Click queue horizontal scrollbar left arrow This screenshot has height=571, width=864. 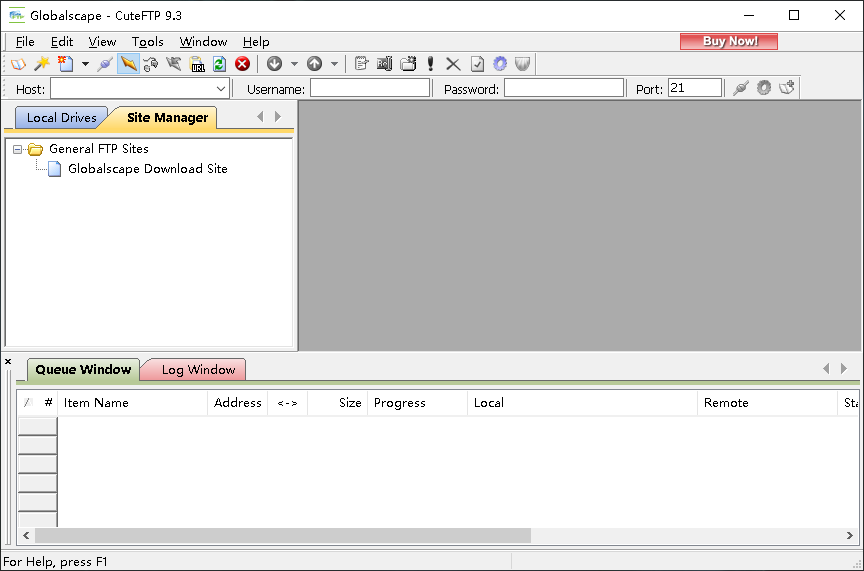click(x=26, y=535)
